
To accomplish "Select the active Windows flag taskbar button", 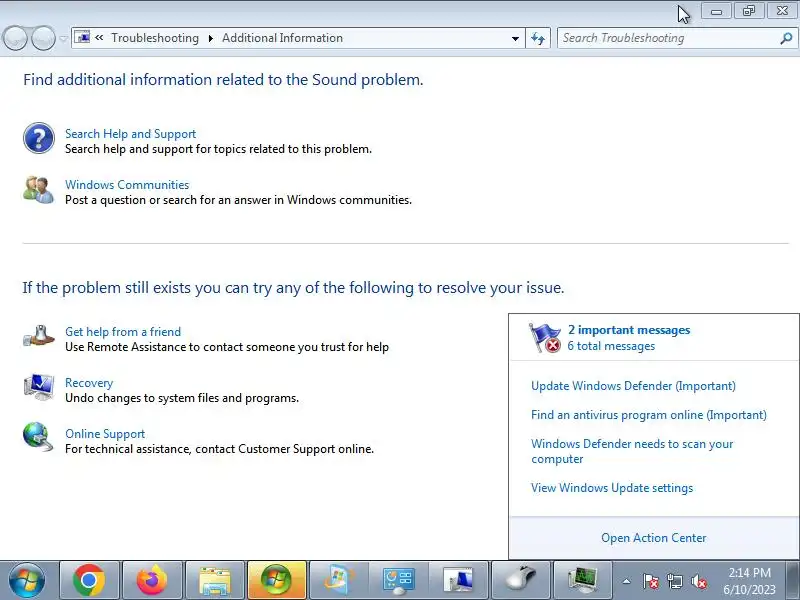I will click(x=277, y=580).
